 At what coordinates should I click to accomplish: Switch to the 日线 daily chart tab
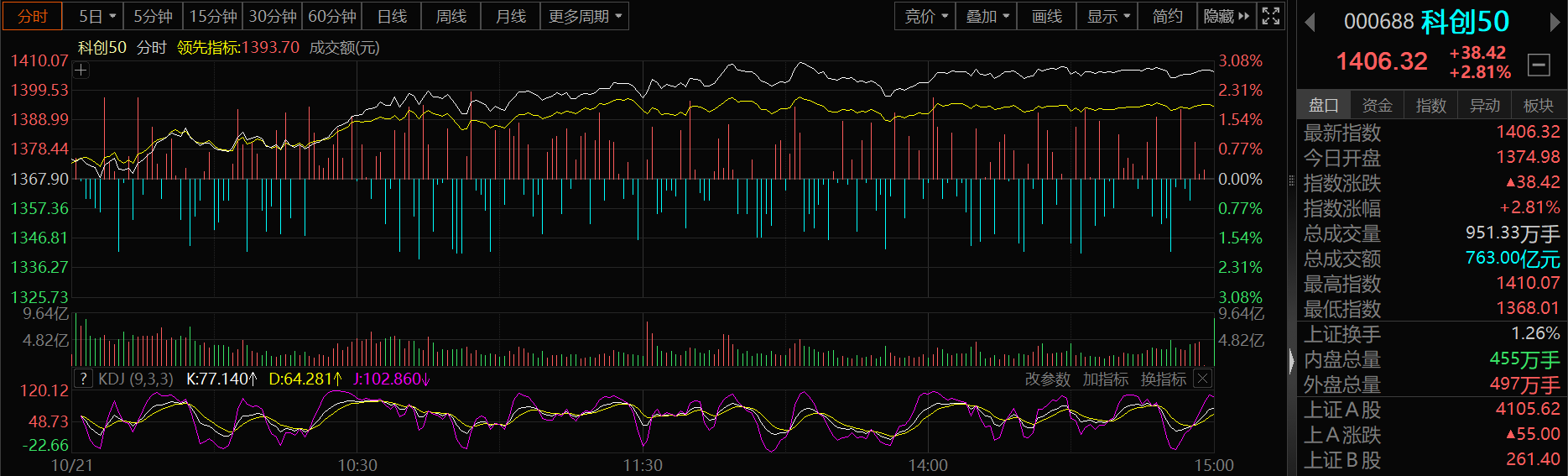tap(392, 16)
